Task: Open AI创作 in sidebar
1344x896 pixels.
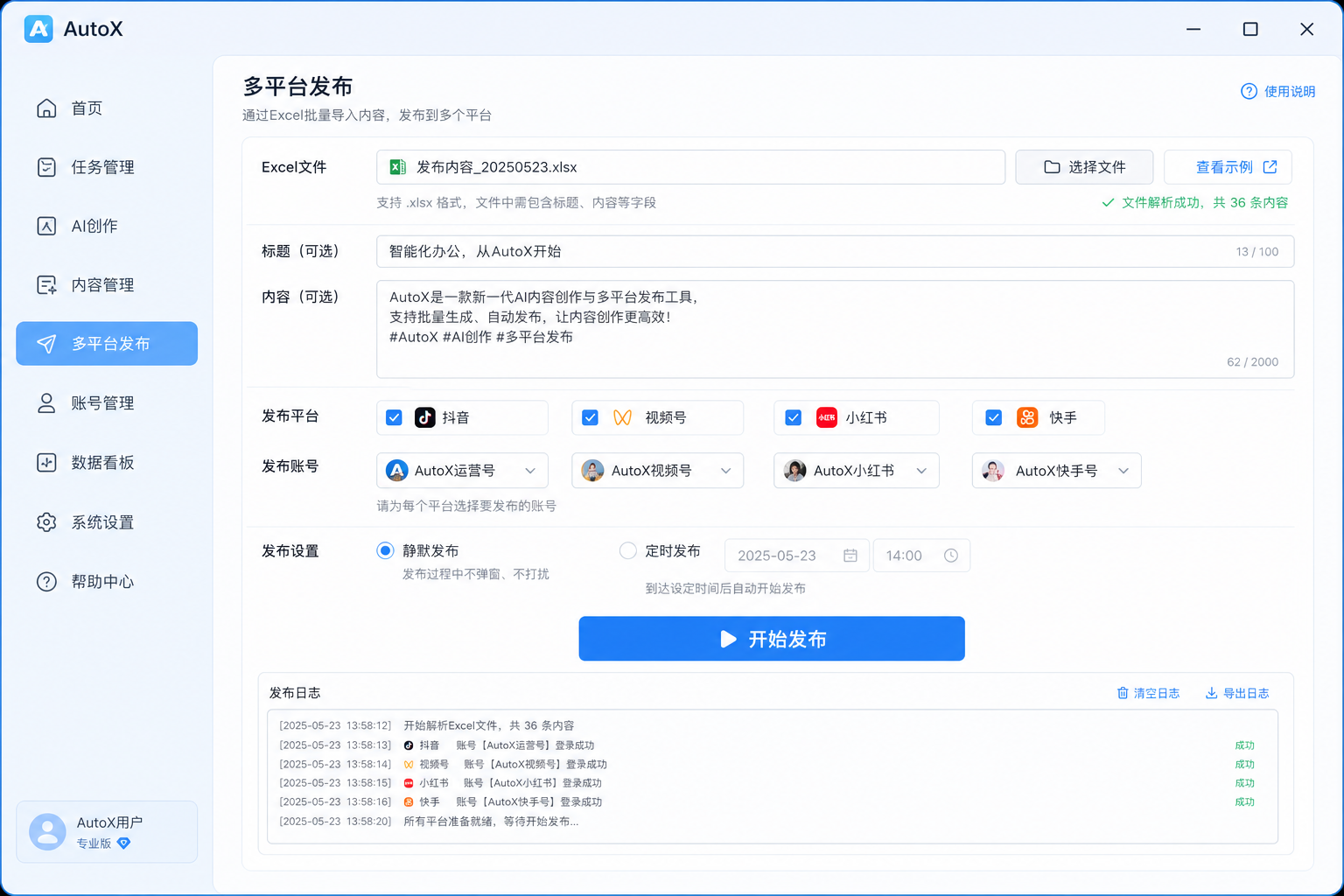Action: tap(107, 226)
